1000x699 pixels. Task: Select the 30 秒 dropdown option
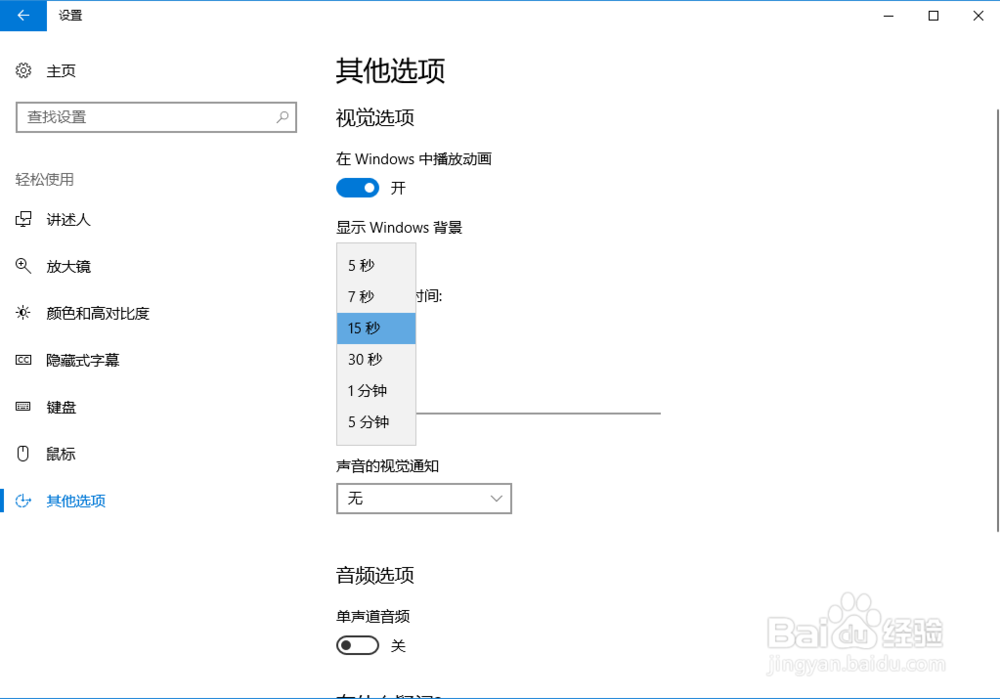click(x=376, y=359)
